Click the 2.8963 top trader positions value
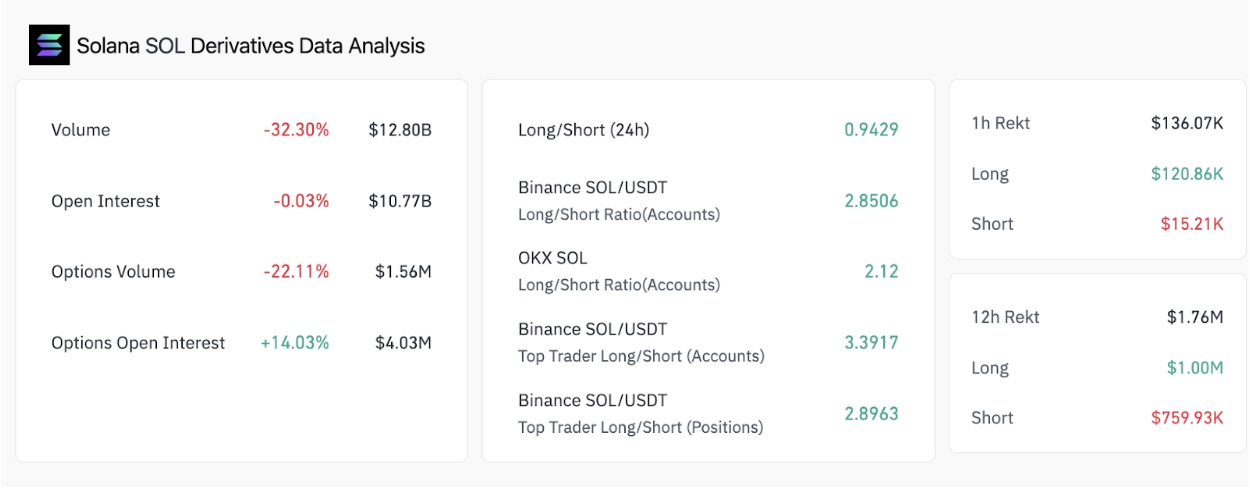This screenshot has height=490, width=1250. click(x=871, y=413)
